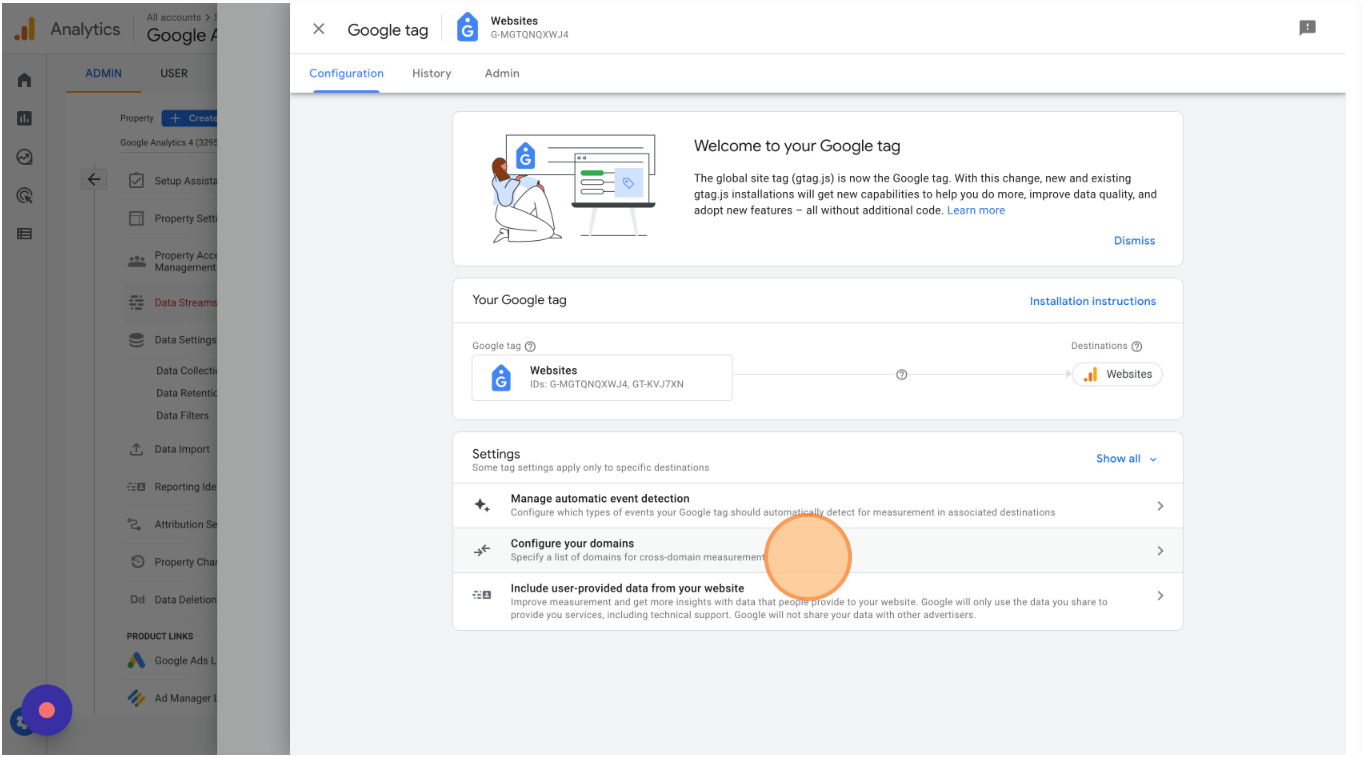1366x758 pixels.
Task: Dismiss the welcome banner
Action: point(1134,241)
